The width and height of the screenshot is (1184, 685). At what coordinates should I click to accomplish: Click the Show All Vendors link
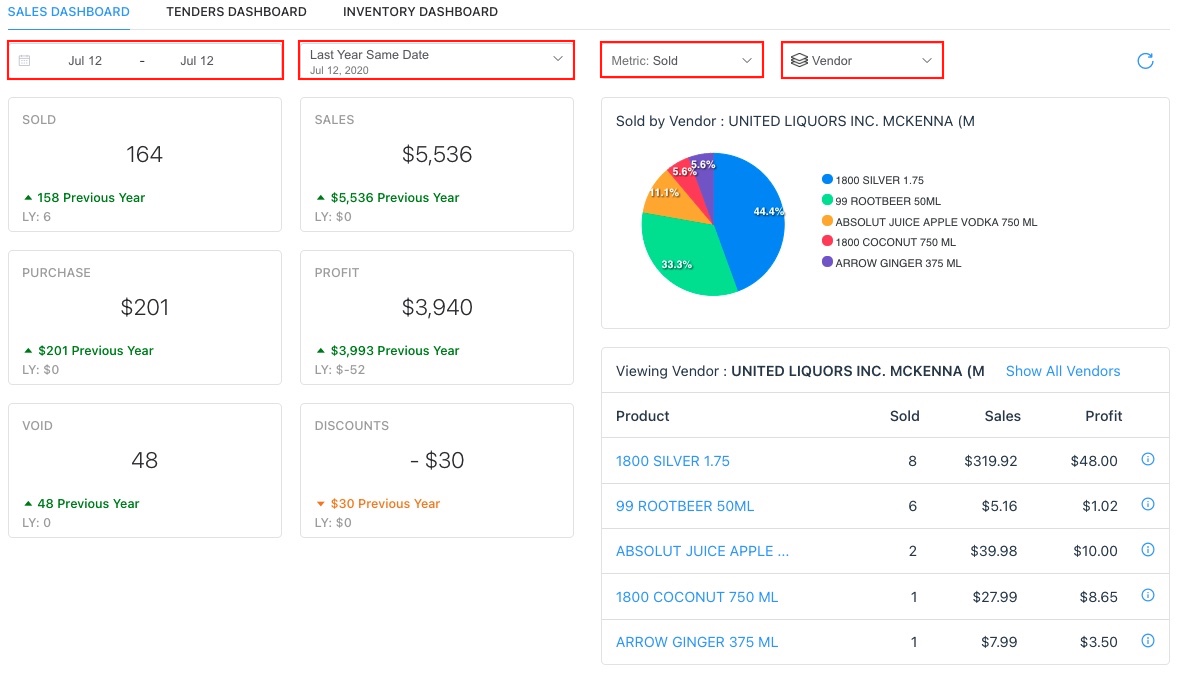tap(1062, 371)
